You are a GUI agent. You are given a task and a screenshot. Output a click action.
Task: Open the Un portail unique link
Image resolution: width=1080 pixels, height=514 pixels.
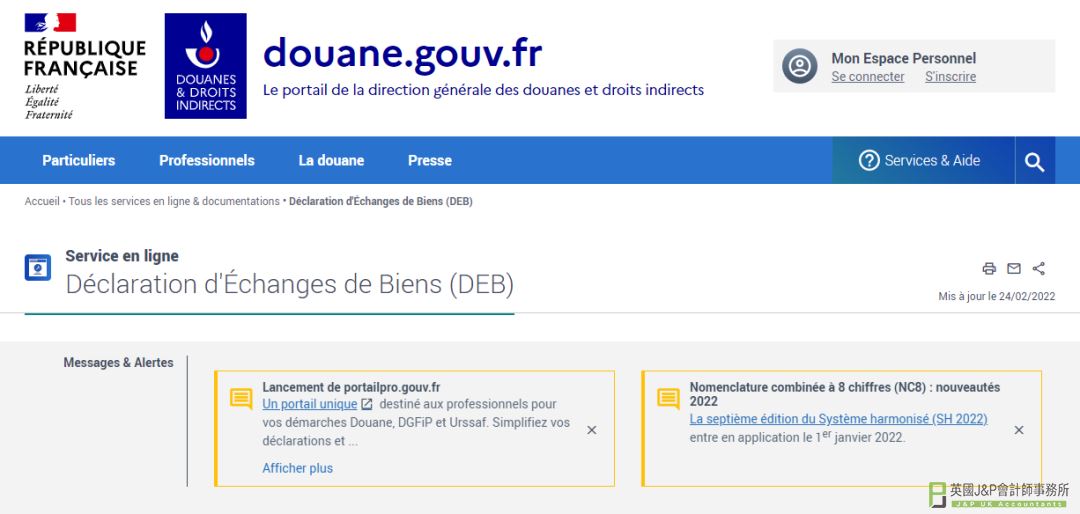tap(310, 404)
